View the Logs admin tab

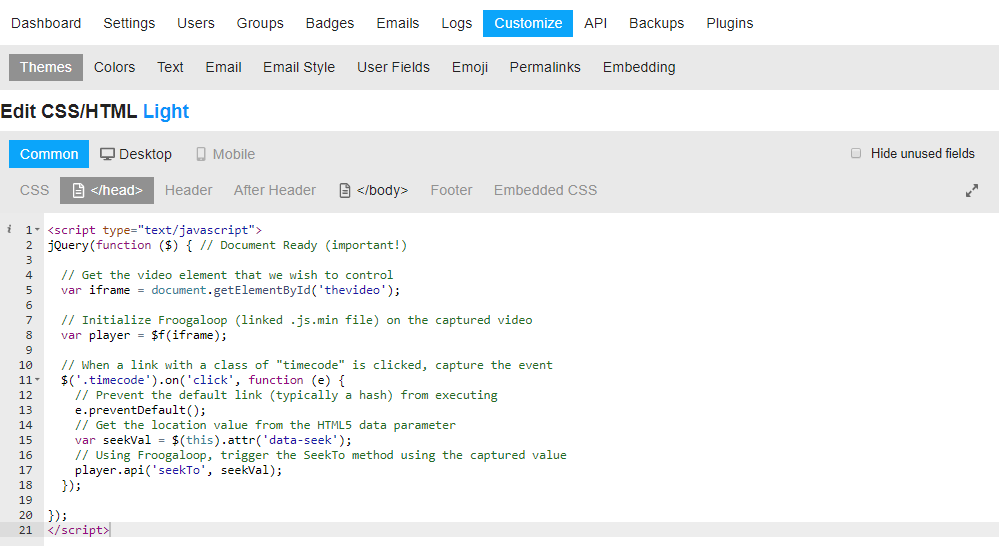coord(456,24)
